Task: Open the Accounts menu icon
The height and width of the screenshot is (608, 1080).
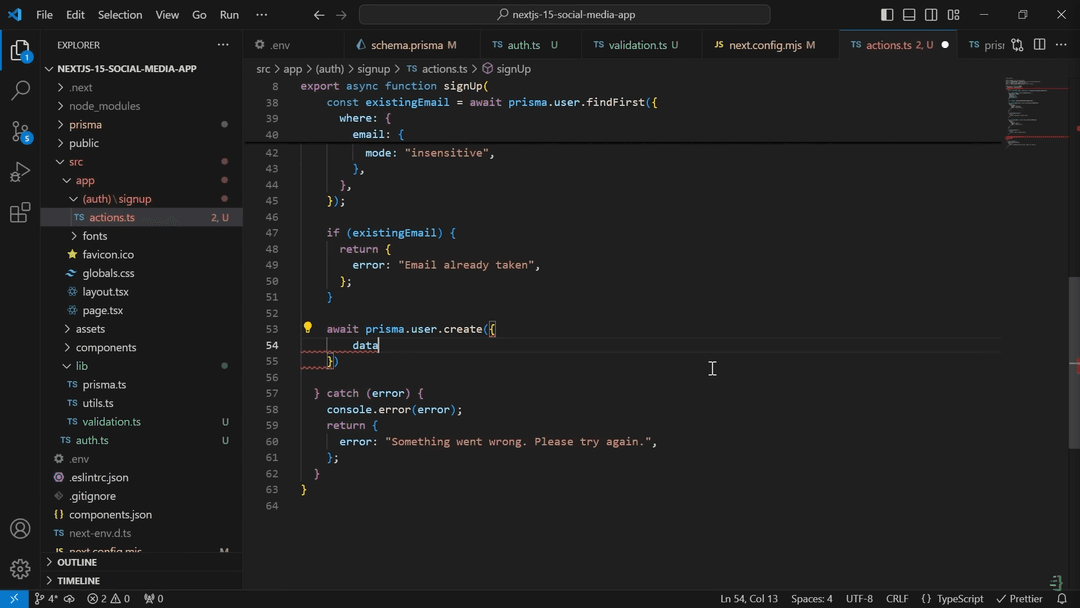Action: 20,529
